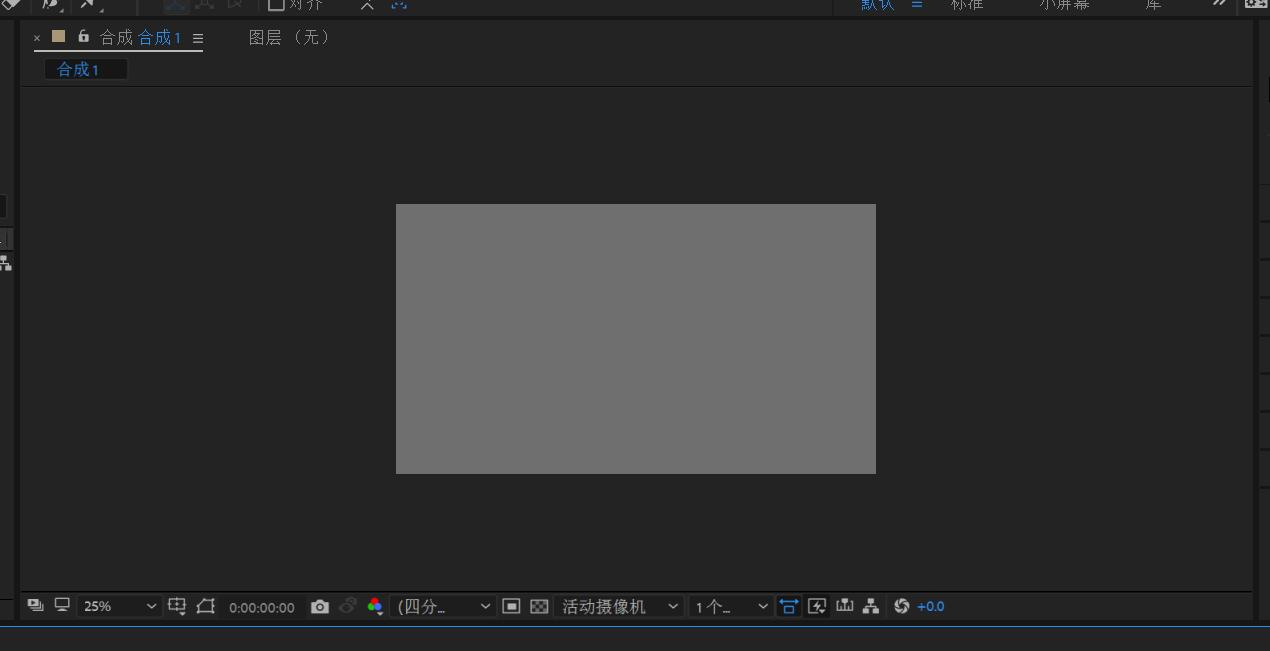This screenshot has height=651, width=1270.
Task: Toggle the transparency grid
Action: (538, 606)
